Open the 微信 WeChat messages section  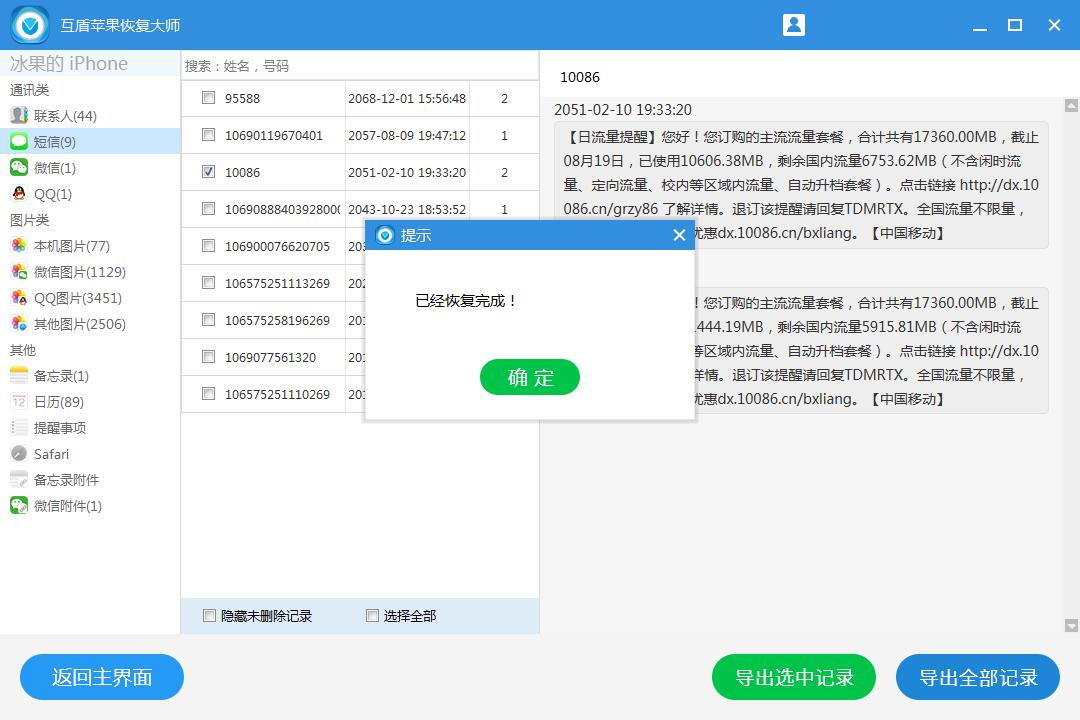(x=55, y=167)
